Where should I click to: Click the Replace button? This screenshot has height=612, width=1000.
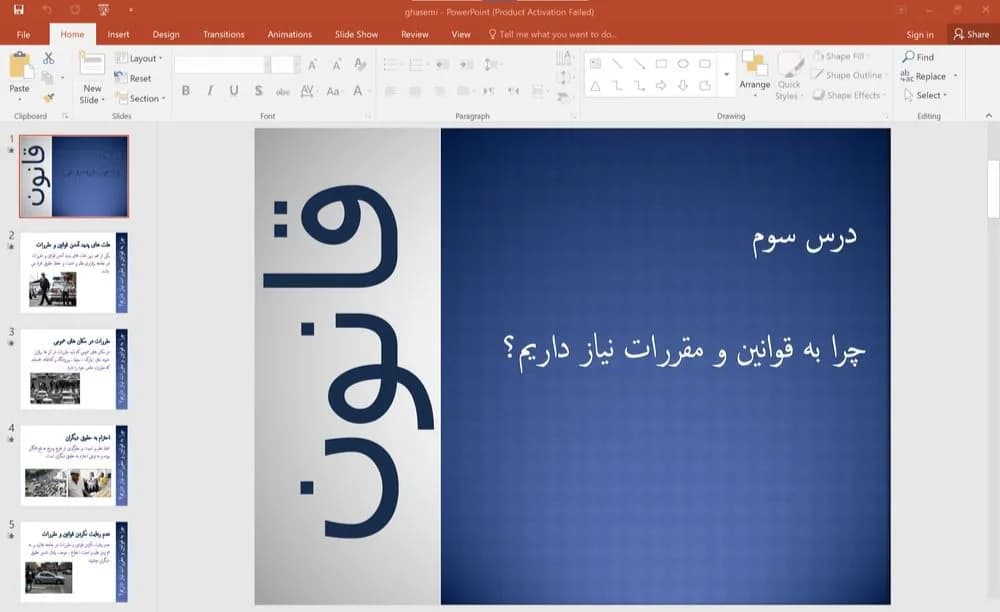point(929,76)
